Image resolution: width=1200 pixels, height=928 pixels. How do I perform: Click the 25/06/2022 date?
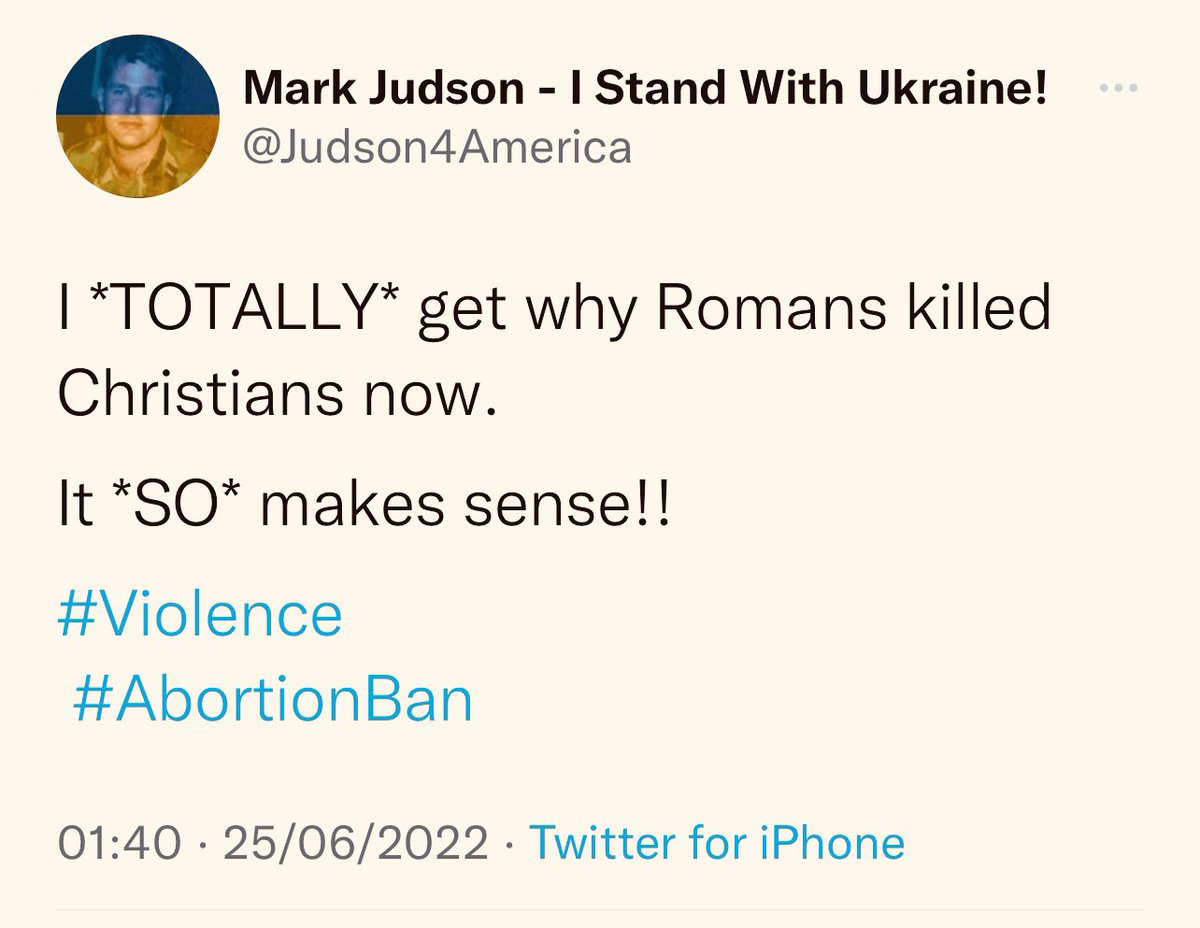[x=356, y=842]
